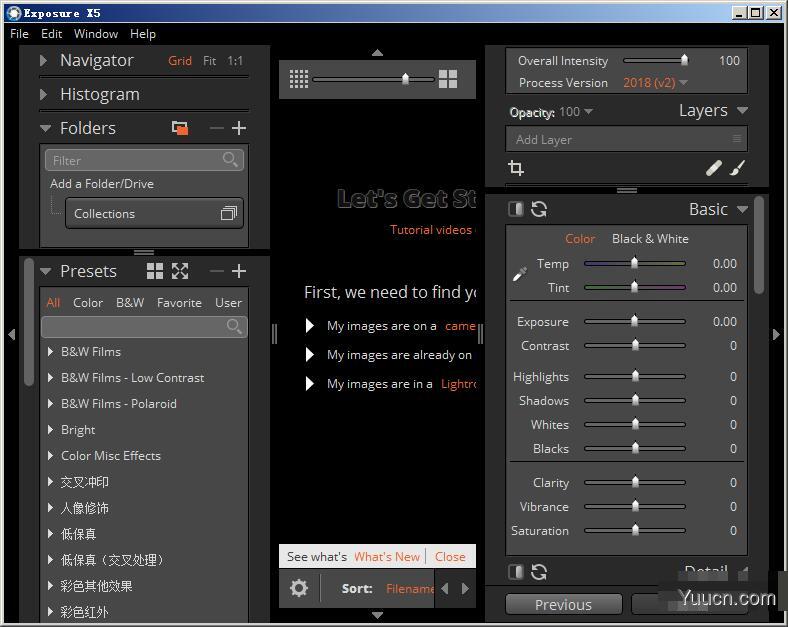Add a folder with plus icon
The image size is (788, 627).
point(239,128)
